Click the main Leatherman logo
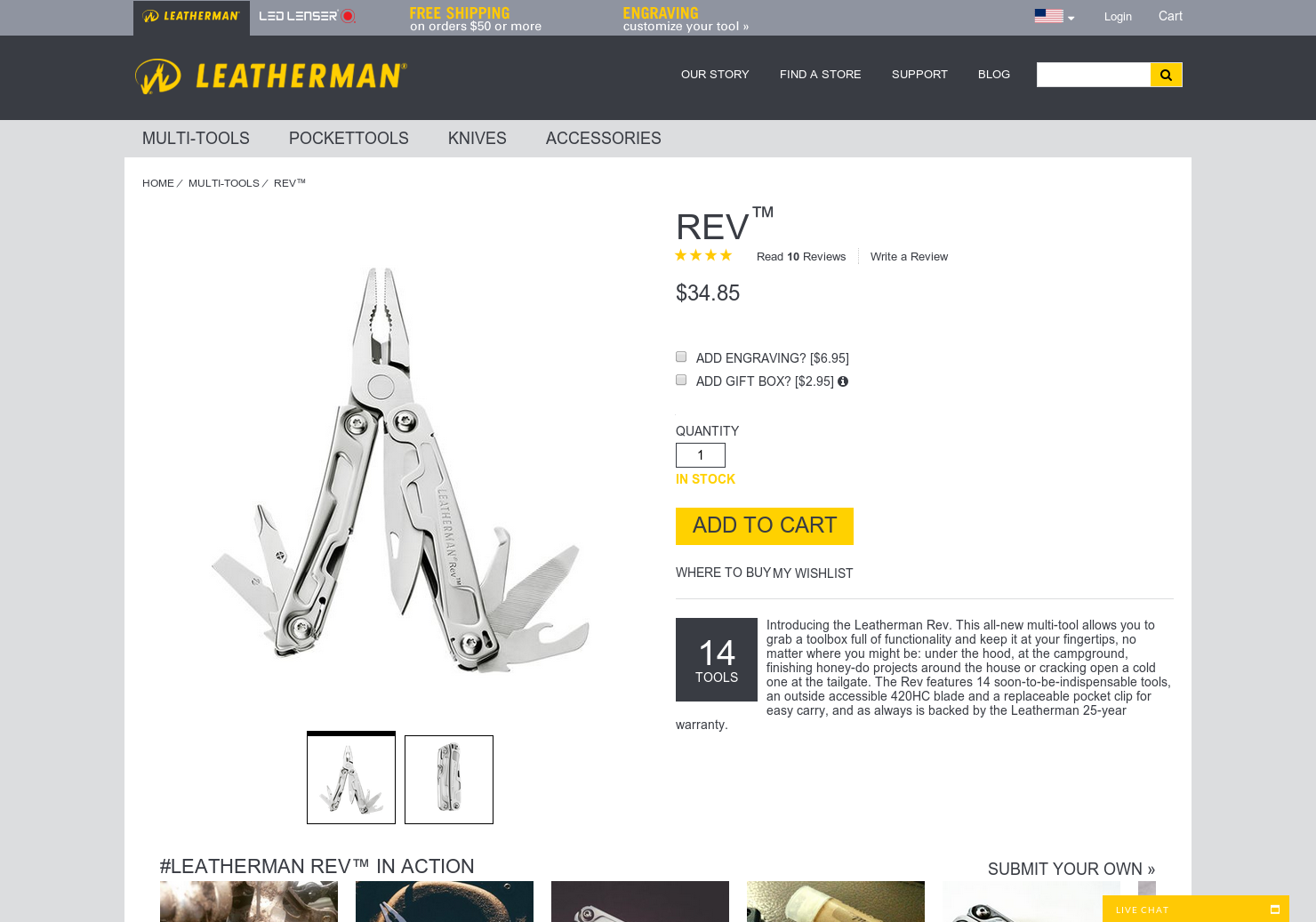1316x922 pixels. [271, 76]
